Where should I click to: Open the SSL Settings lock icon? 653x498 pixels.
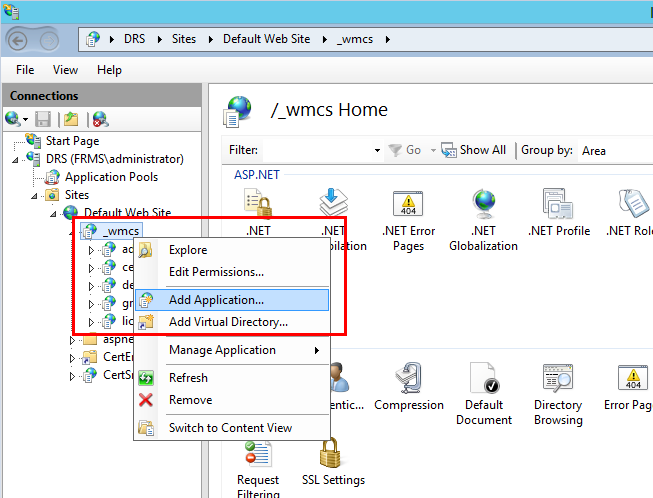pos(333,455)
